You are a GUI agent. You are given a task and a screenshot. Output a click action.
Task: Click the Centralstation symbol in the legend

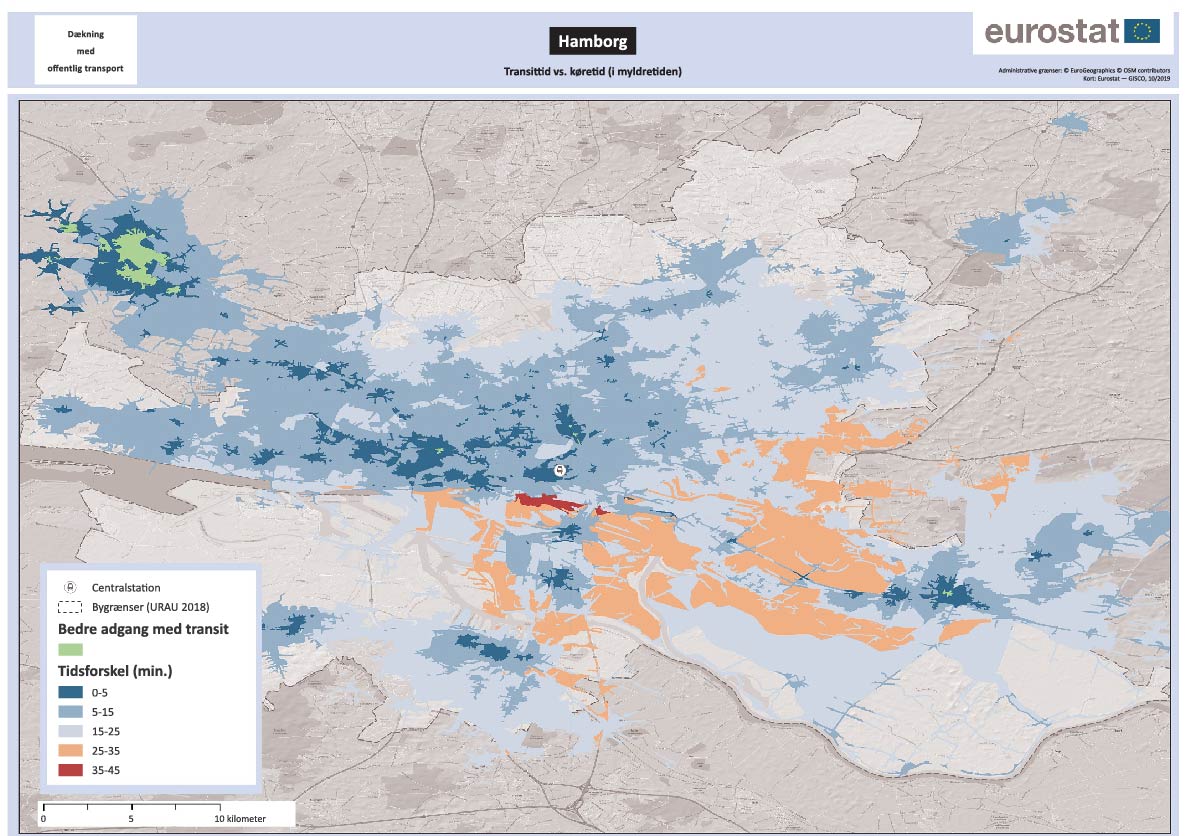point(71,588)
